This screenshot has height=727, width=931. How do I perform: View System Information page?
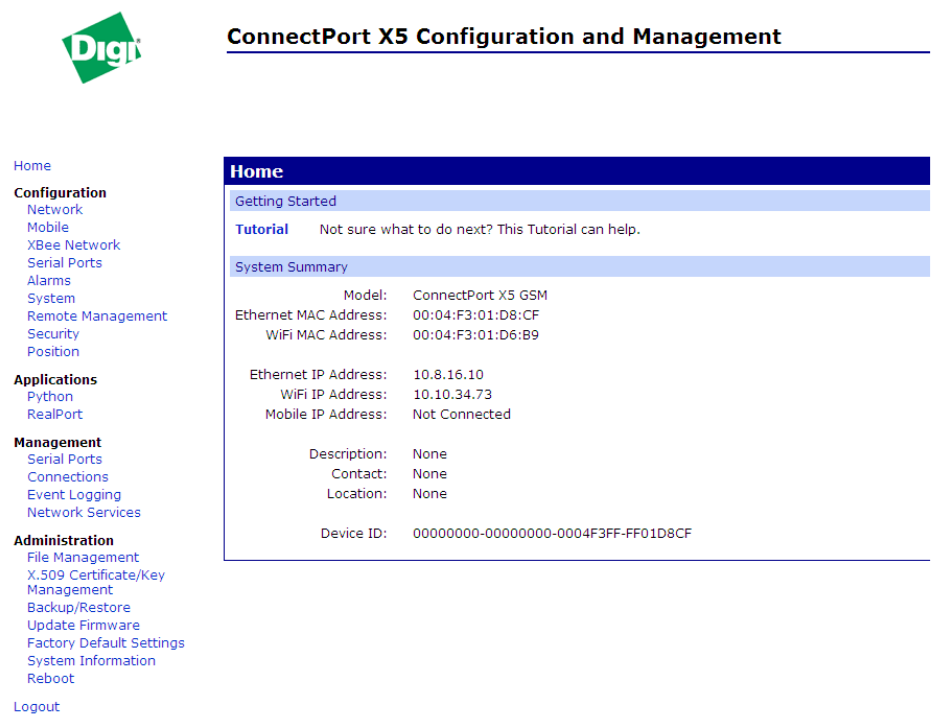pos(91,662)
